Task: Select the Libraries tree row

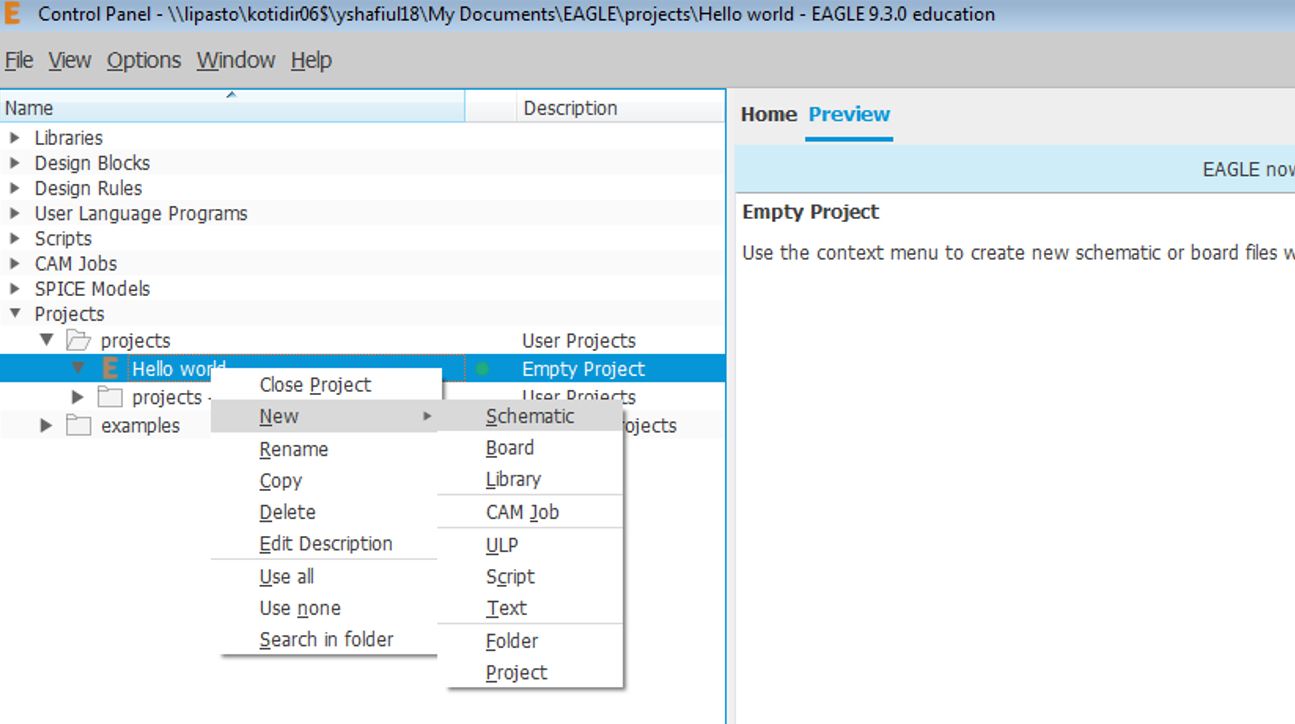Action: 362,138
